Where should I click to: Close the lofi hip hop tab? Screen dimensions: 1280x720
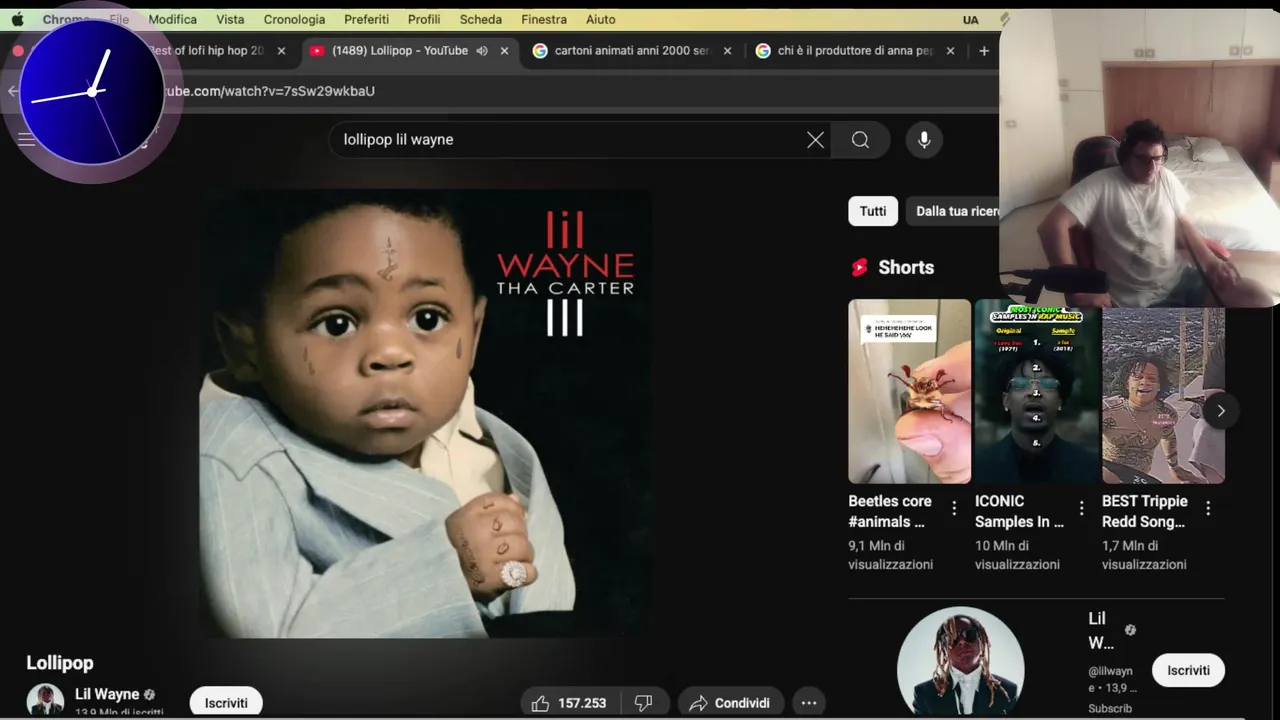pos(281,51)
